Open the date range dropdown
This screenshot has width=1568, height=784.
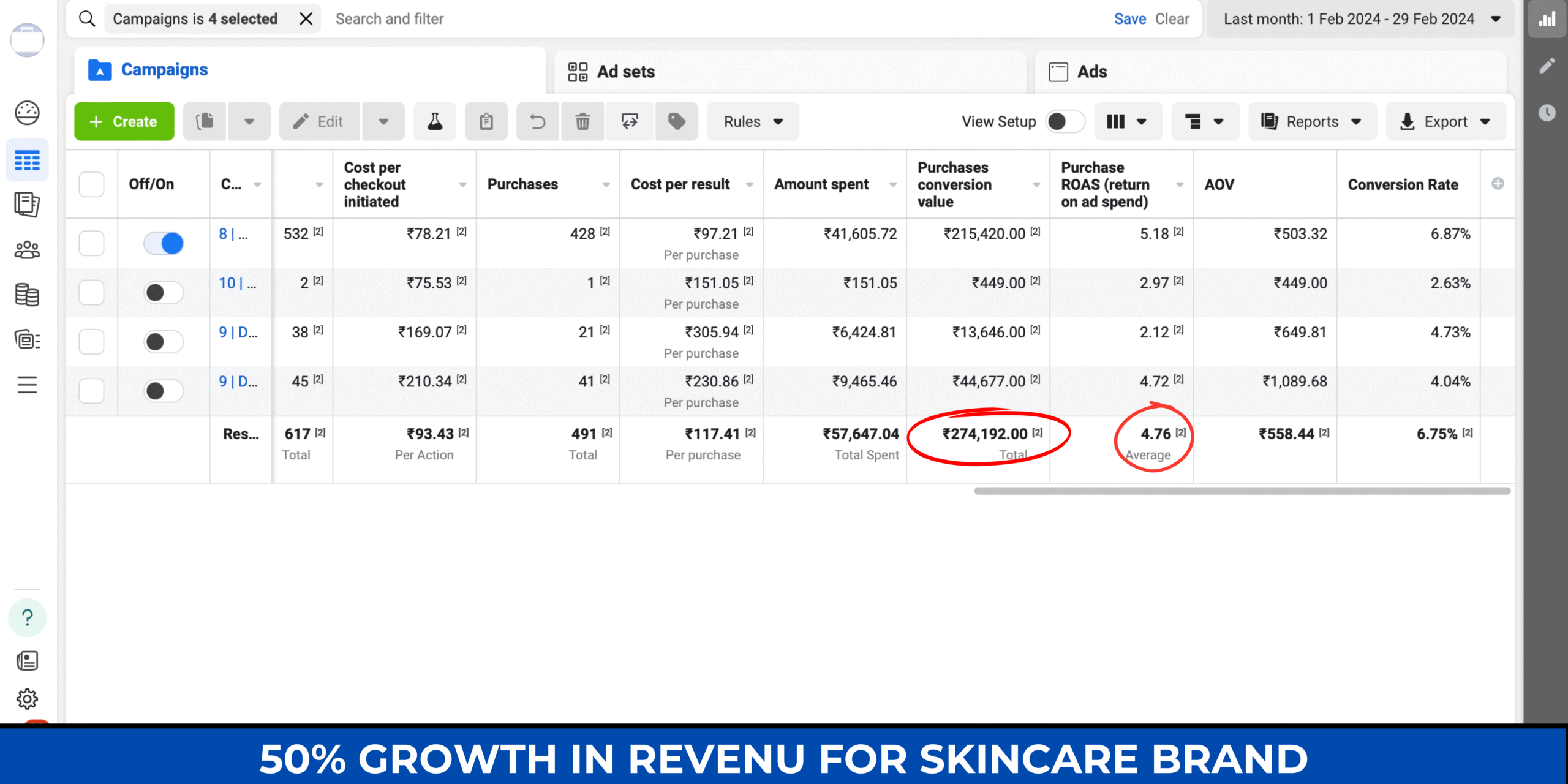click(1361, 19)
